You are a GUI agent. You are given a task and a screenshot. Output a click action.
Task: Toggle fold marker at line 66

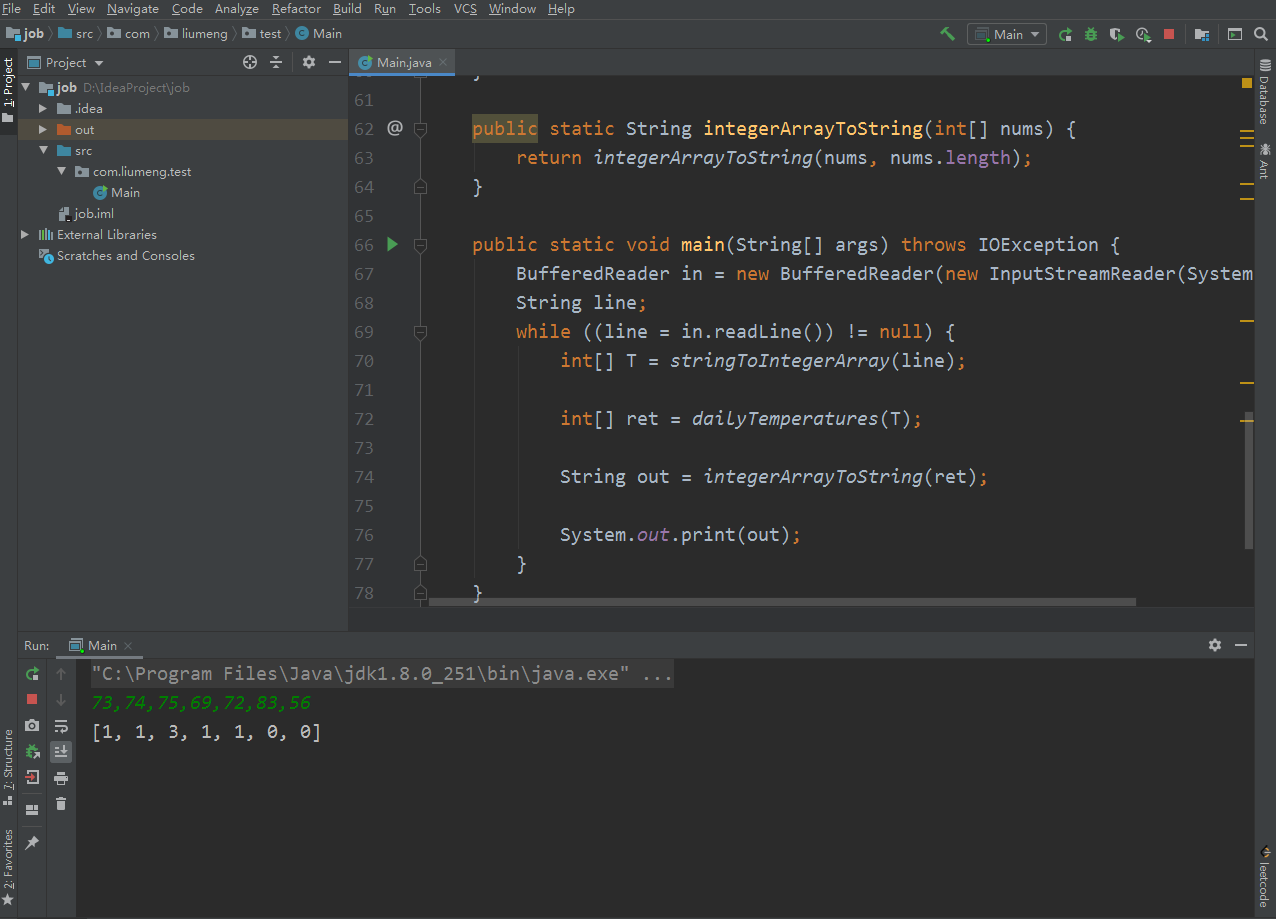tap(420, 245)
